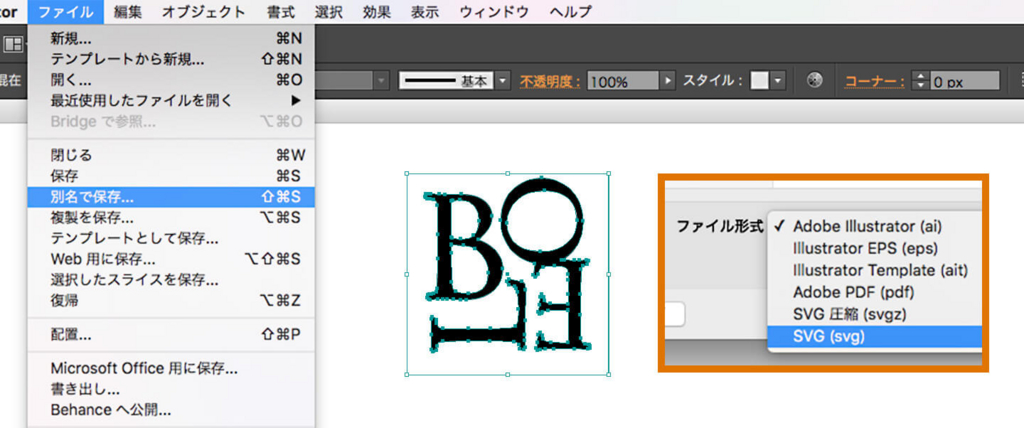Open the ヘルプ menu
The image size is (1024, 428).
point(570,12)
